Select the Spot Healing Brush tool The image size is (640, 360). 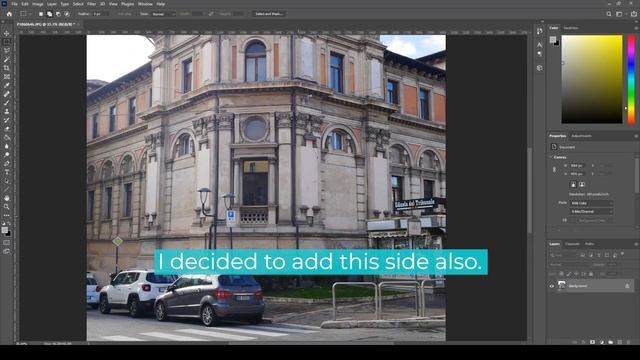pos(7,94)
